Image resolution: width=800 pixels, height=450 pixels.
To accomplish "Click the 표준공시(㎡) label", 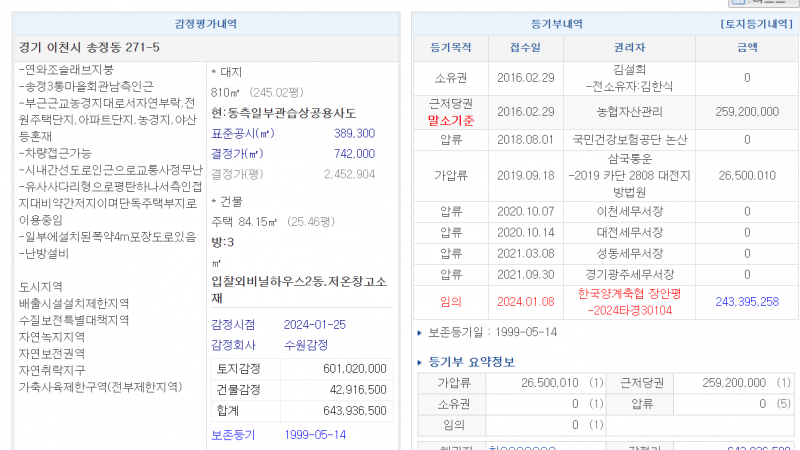I will click(243, 133).
